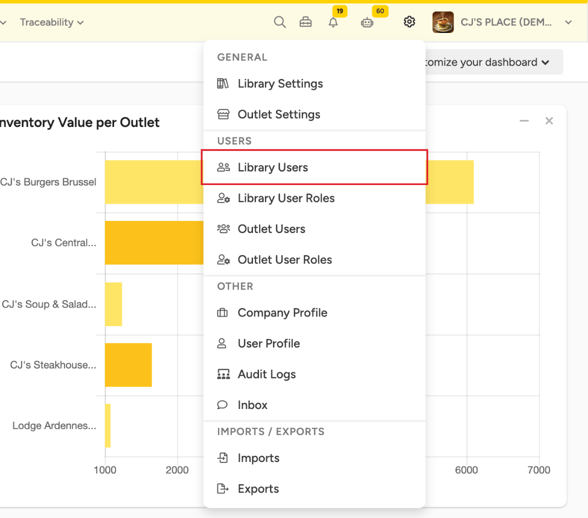Open the Traceability menu
This screenshot has height=518, width=588.
[52, 22]
